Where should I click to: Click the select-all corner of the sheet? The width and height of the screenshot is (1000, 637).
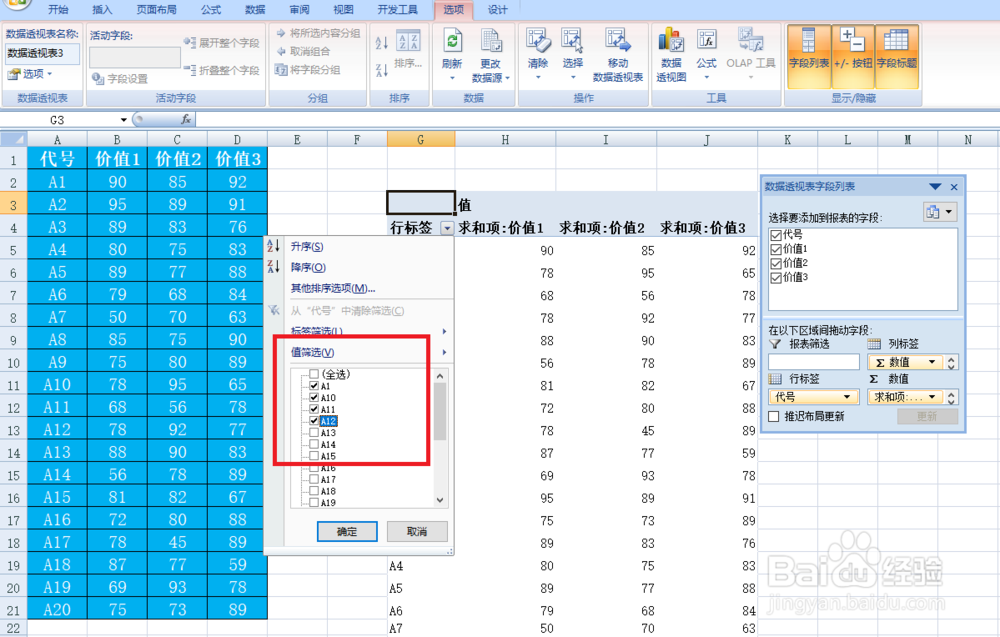click(x=13, y=140)
